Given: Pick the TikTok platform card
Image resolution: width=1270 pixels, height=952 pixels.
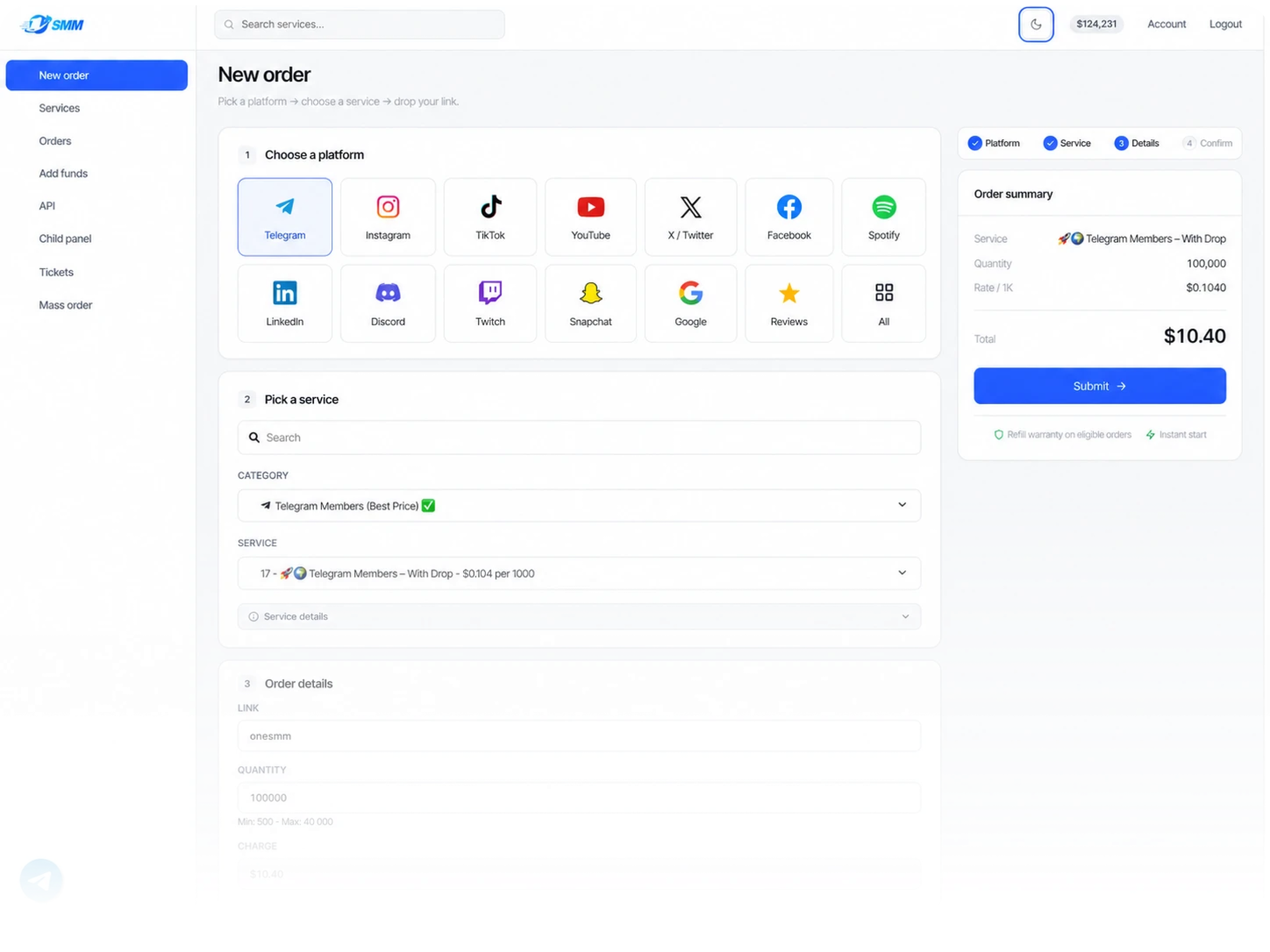Looking at the screenshot, I should (490, 216).
